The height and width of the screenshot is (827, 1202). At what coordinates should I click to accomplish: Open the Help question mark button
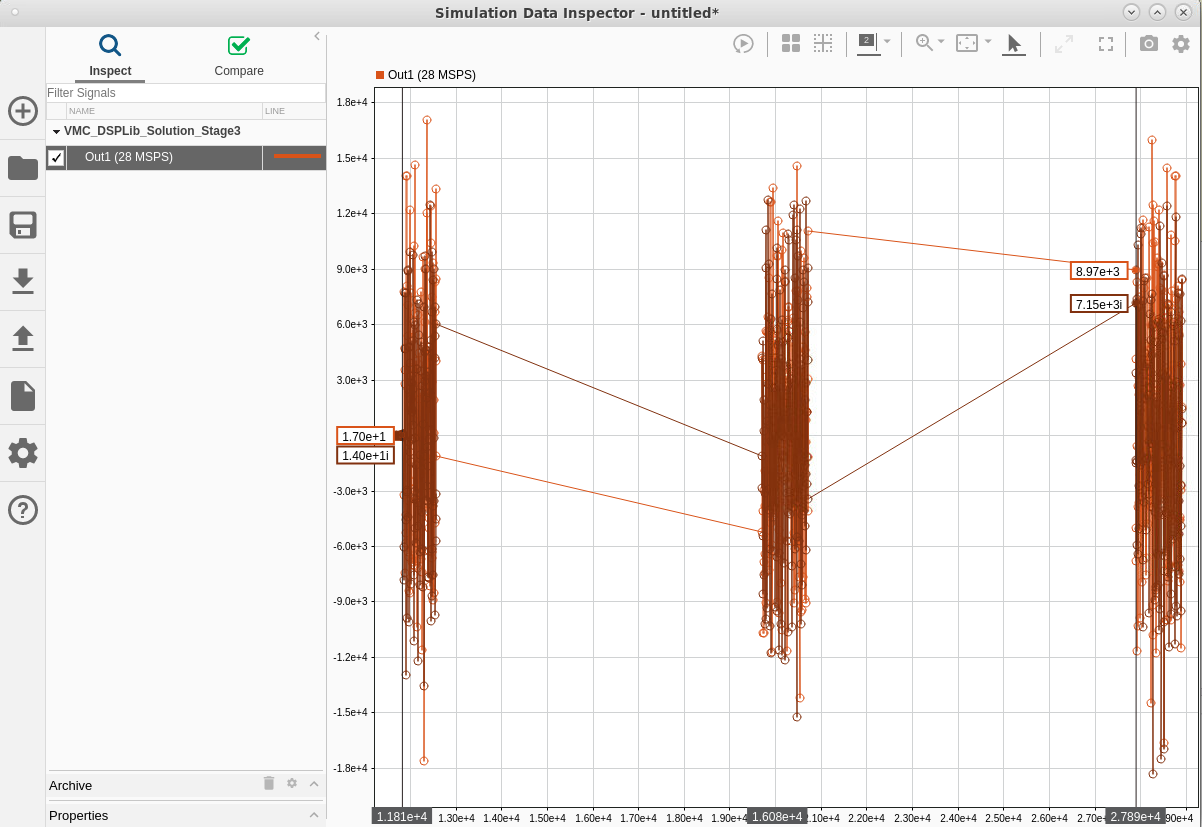coord(23,510)
